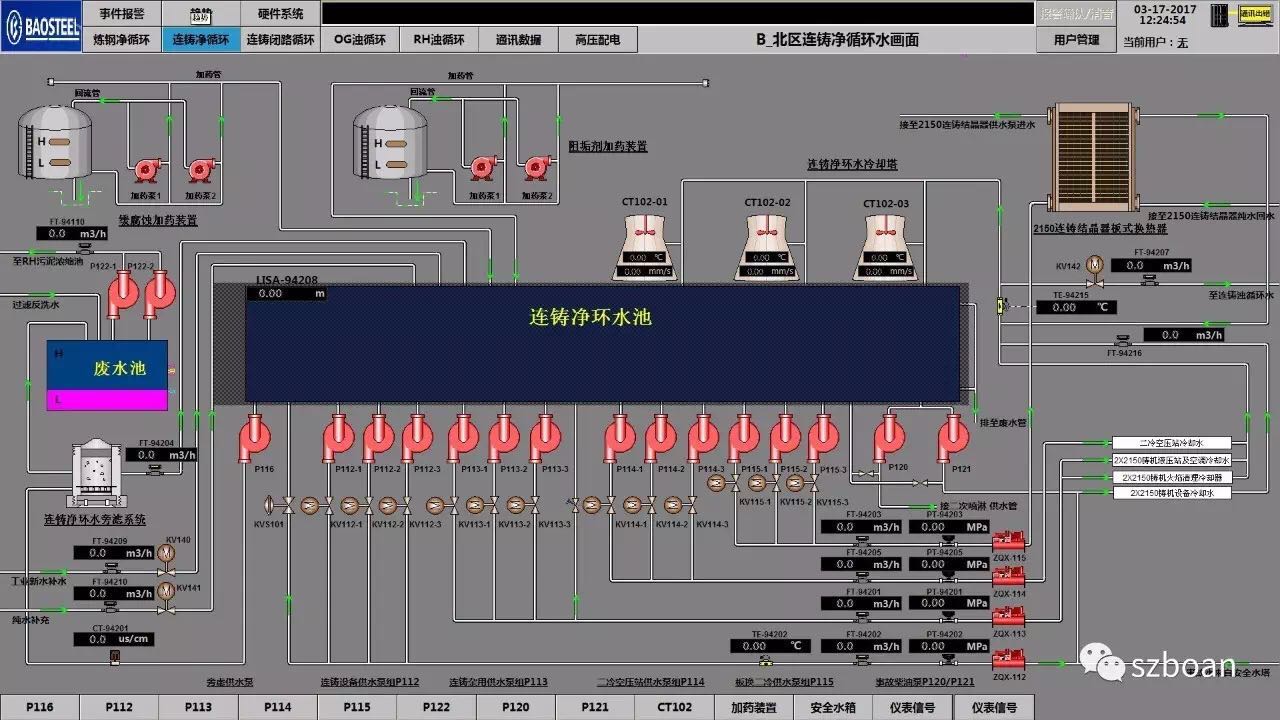1280x720 pixels.
Task: Click the yellow 通讯出错 indicator
Action: coord(1253,14)
